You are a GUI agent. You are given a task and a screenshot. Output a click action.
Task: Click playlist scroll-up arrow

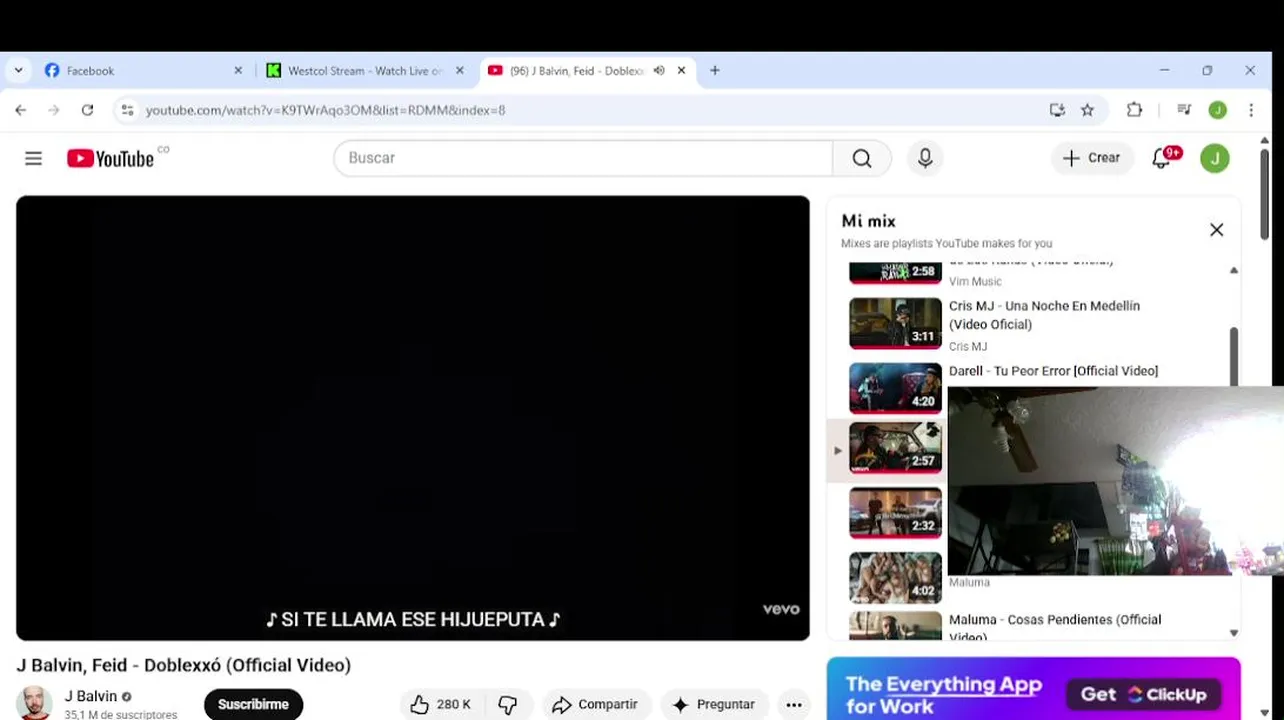click(1233, 270)
